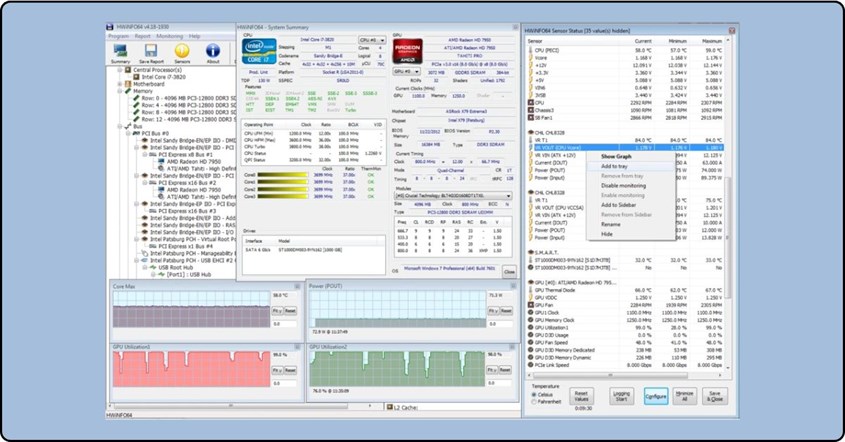Screen dimensions: 845x442
Task: Click the Save Report floppy icon
Action: 151,51
